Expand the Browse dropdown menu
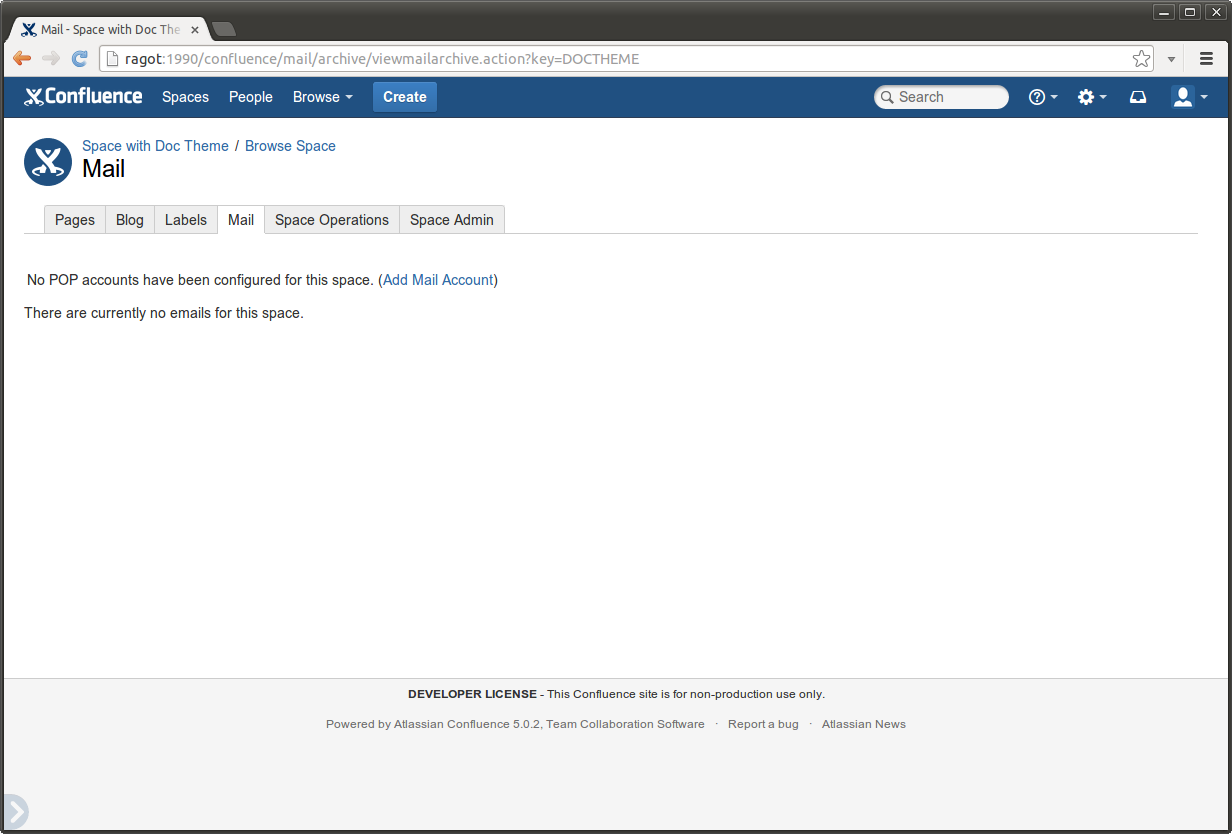1232x834 pixels. click(322, 97)
